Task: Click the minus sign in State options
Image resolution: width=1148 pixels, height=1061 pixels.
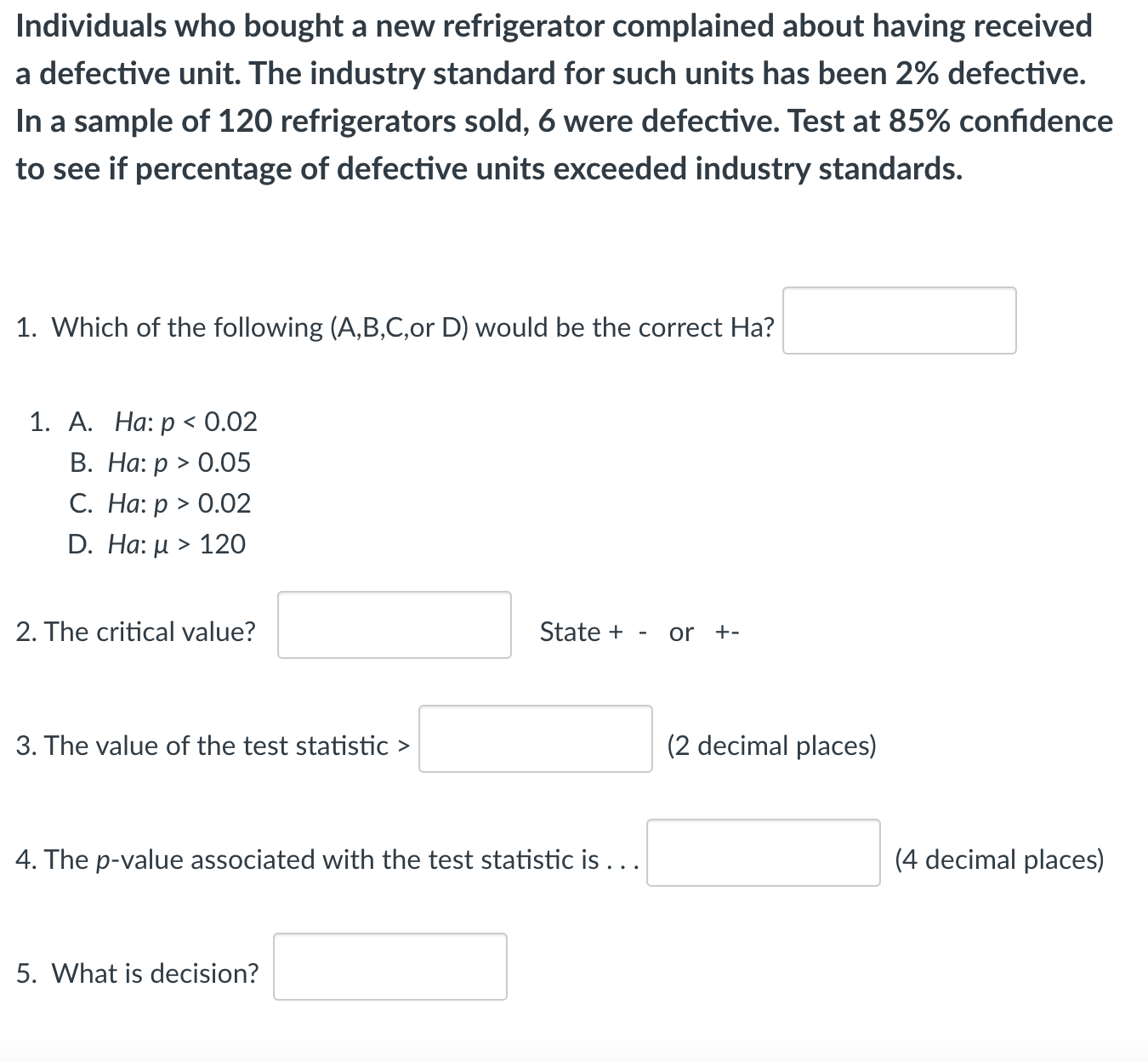Action: pyautogui.click(x=642, y=632)
